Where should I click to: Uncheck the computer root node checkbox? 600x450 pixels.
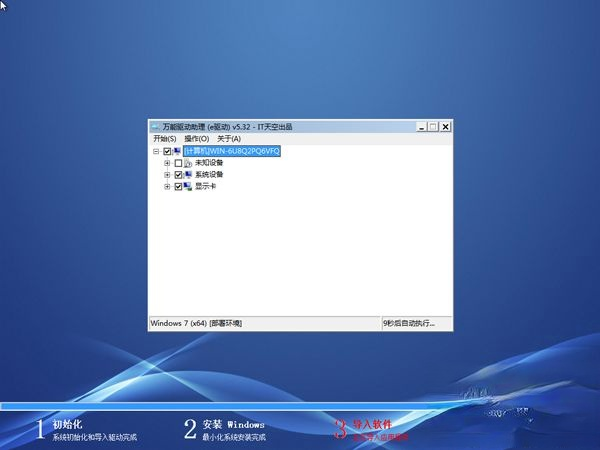click(167, 152)
